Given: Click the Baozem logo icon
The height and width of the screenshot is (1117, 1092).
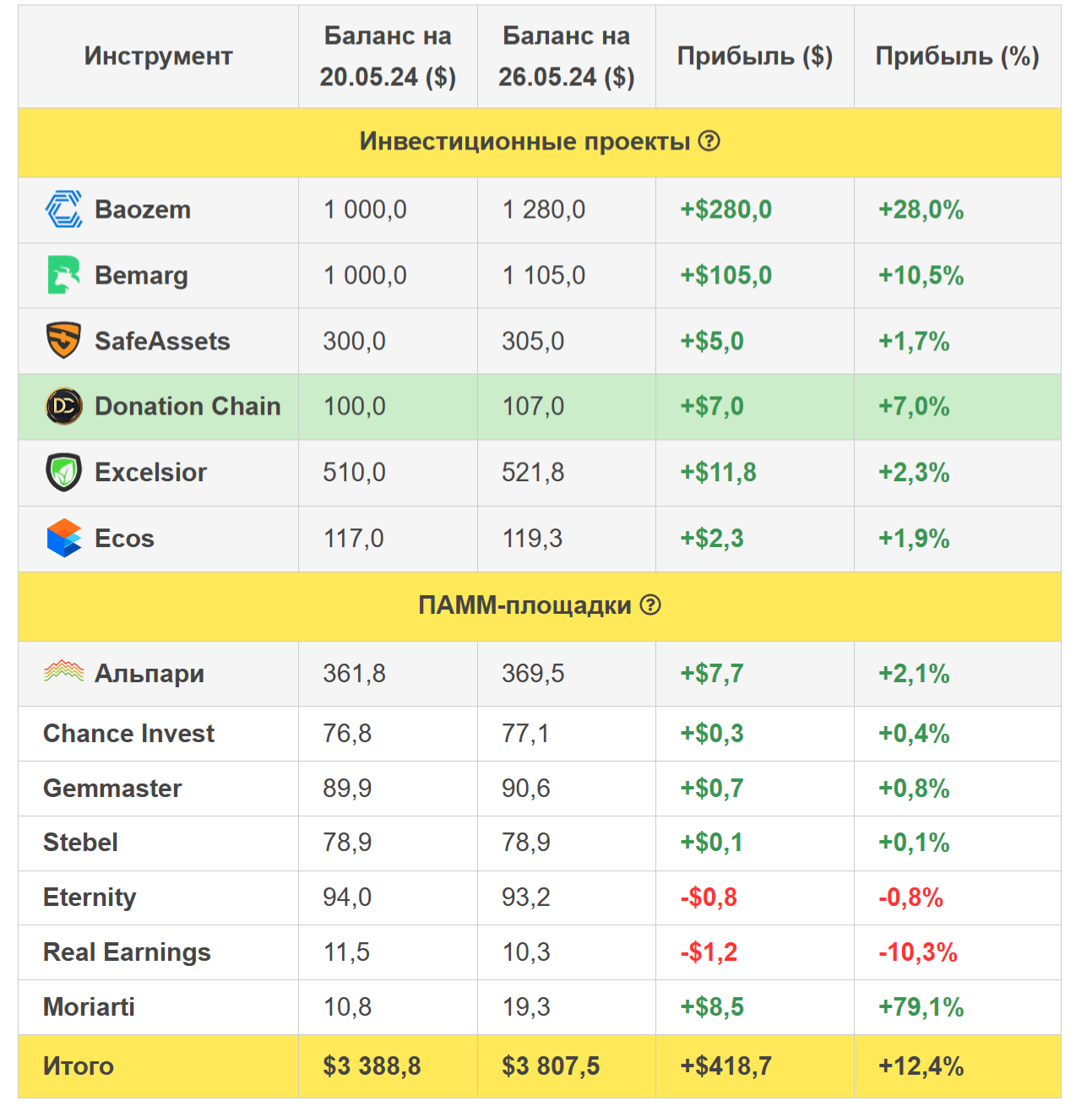Looking at the screenshot, I should [63, 209].
